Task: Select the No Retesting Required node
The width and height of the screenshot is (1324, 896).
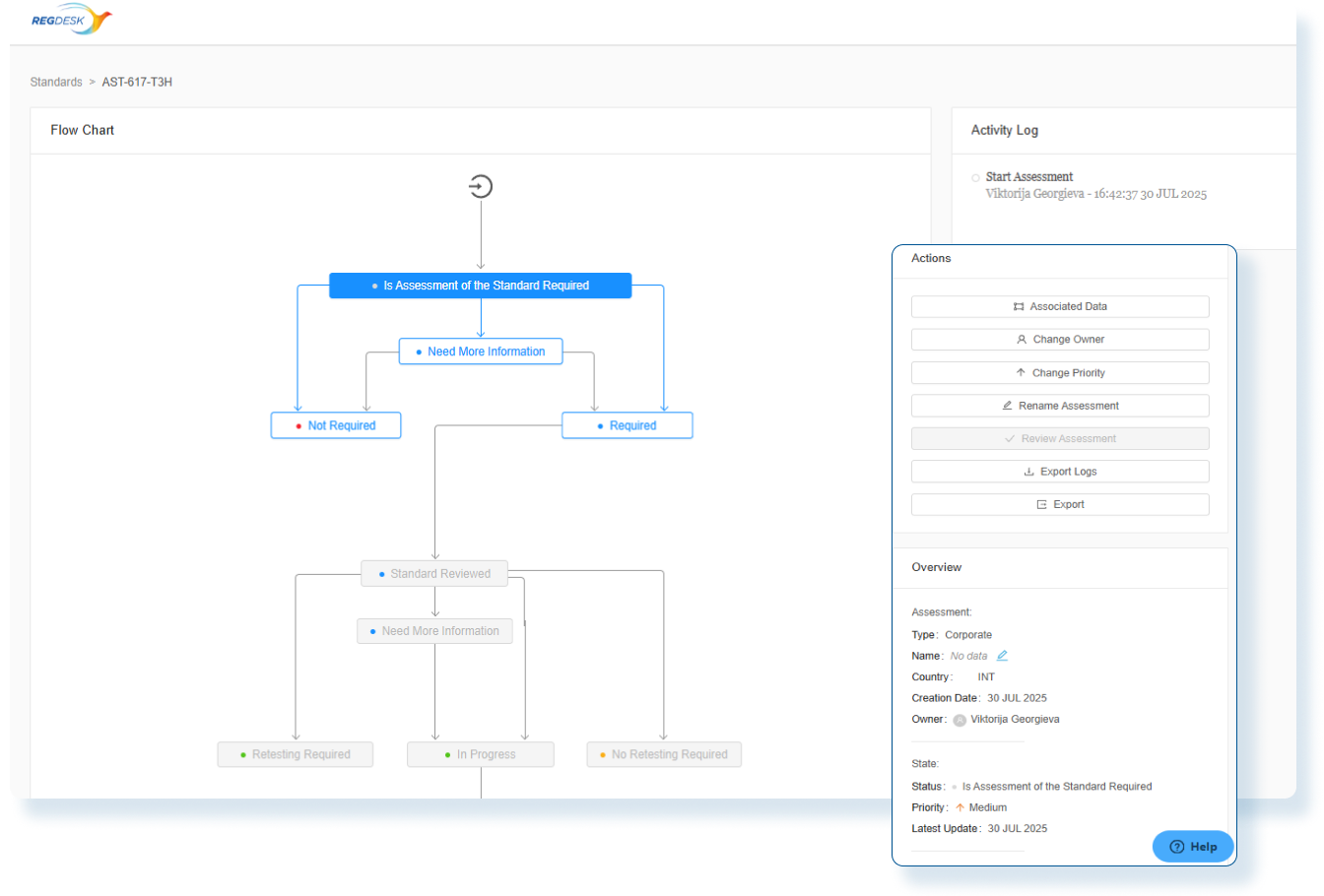Action: pyautogui.click(x=664, y=754)
